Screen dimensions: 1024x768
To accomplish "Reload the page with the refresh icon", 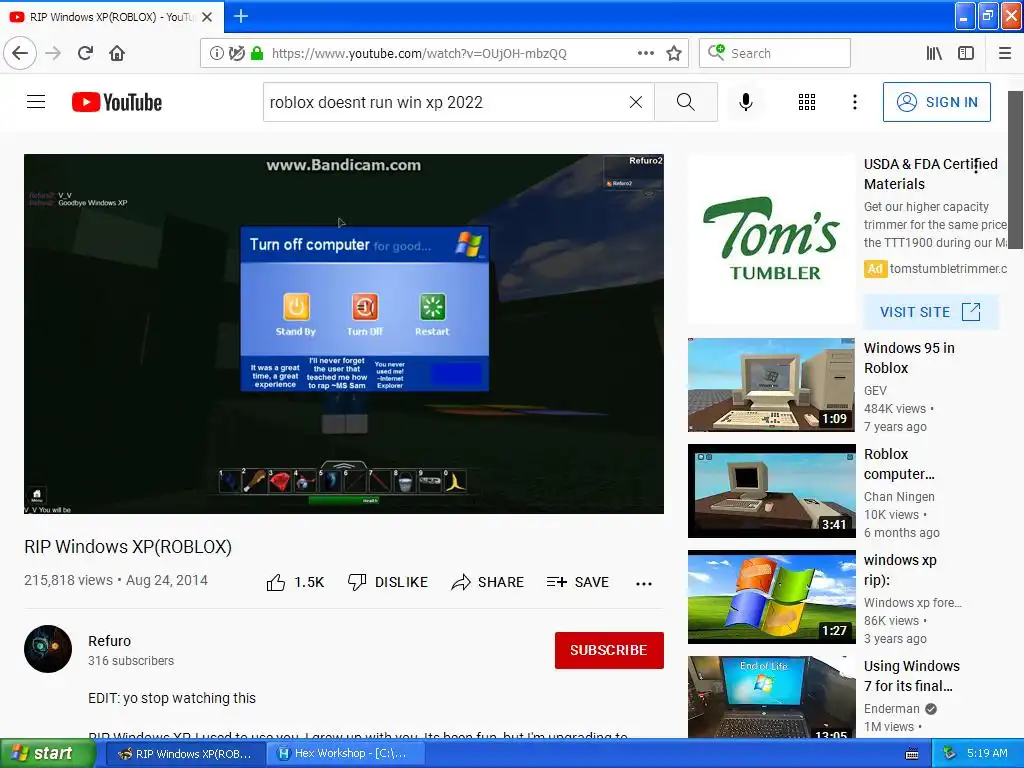I will [x=85, y=53].
